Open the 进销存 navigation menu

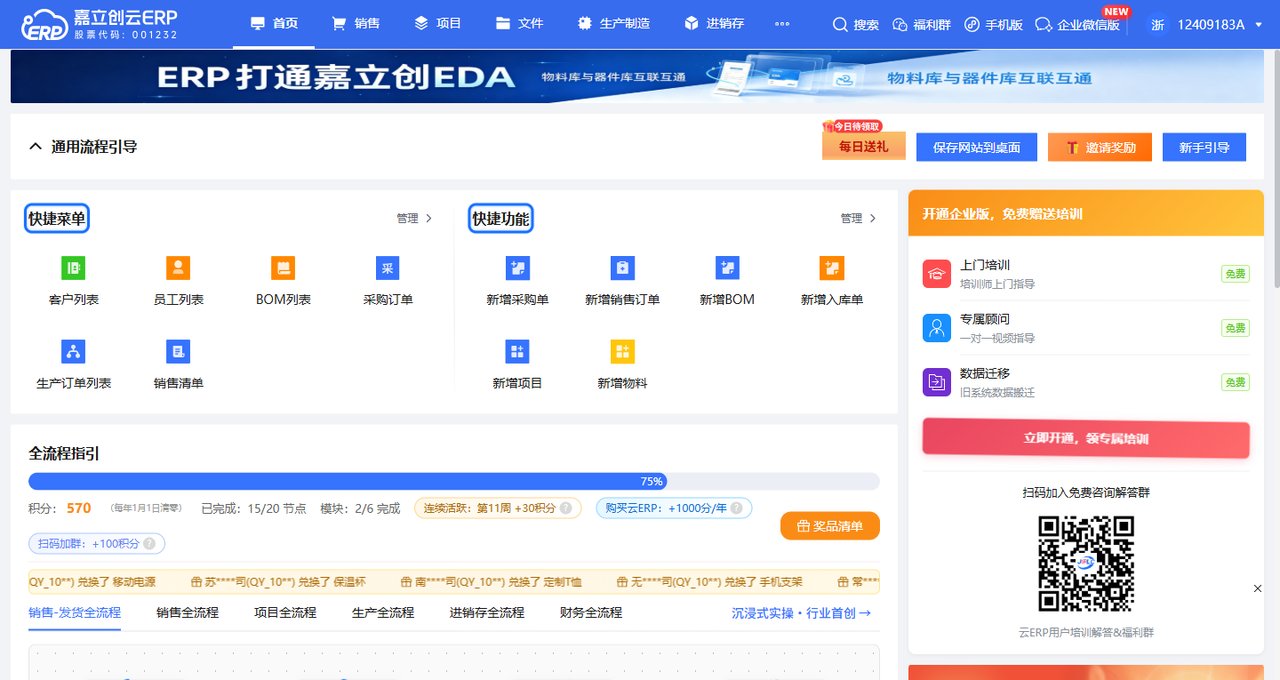coord(714,24)
